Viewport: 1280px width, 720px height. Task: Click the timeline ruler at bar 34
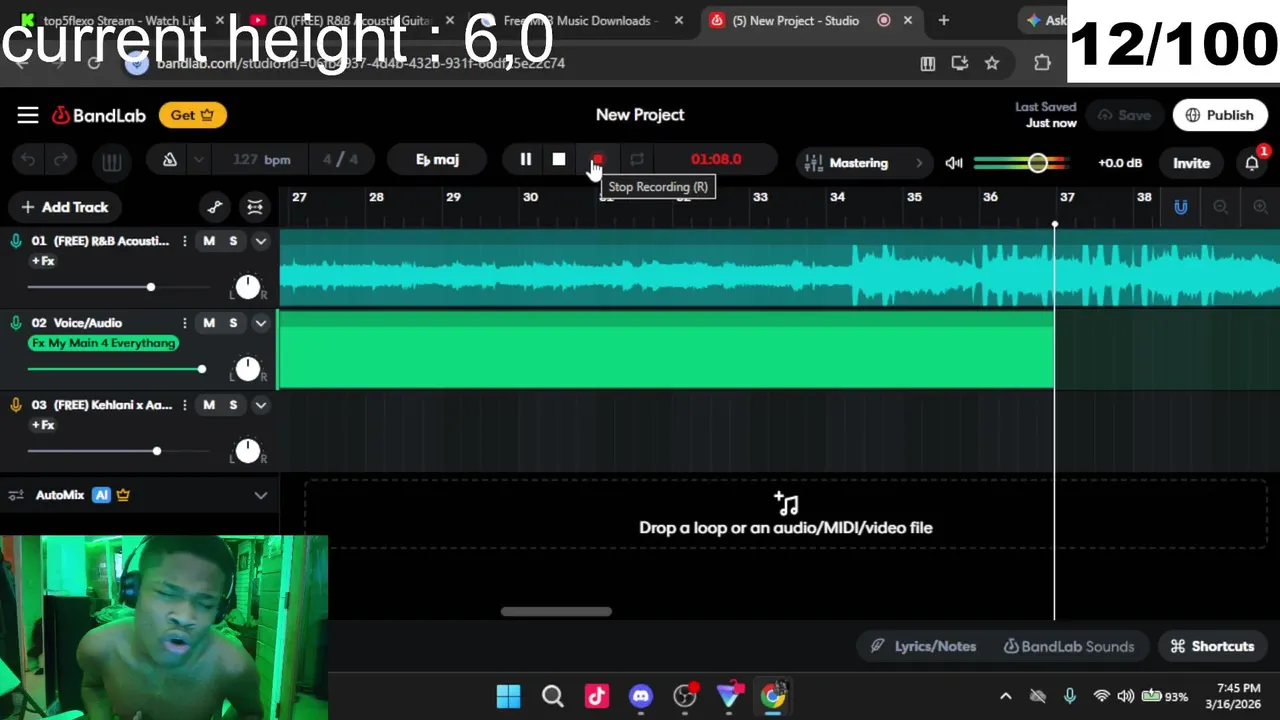(837, 197)
